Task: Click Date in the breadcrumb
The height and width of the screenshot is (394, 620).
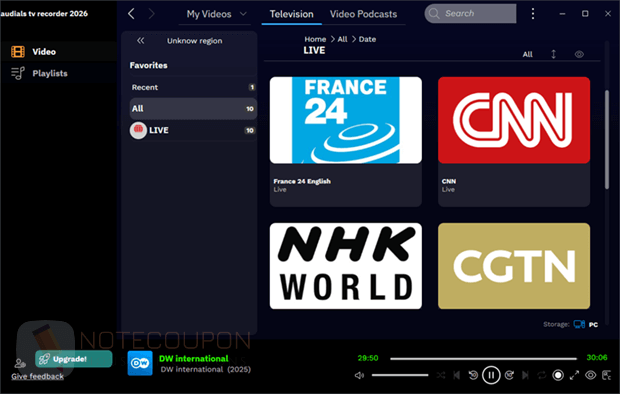Action: (367, 39)
